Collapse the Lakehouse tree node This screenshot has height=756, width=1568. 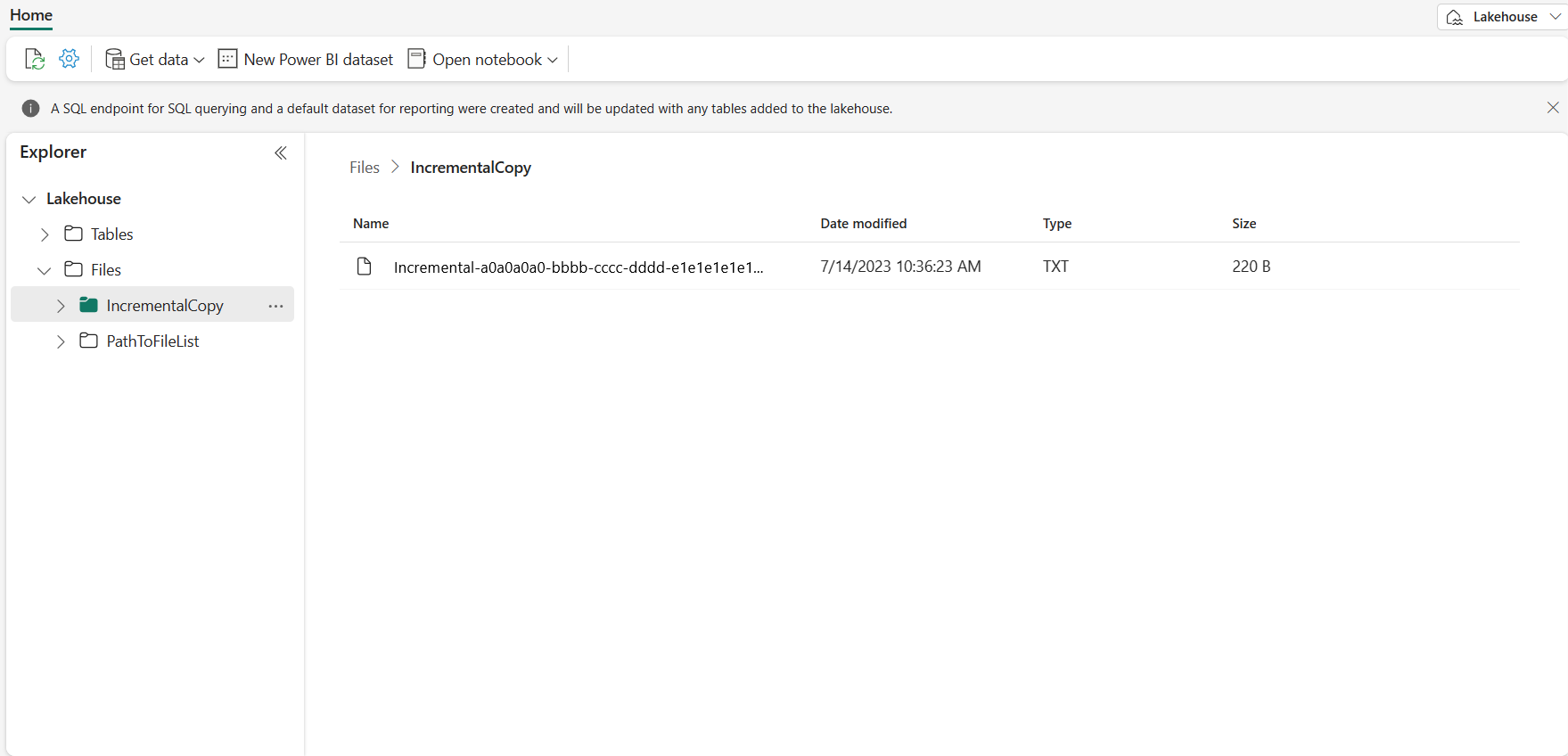point(29,199)
